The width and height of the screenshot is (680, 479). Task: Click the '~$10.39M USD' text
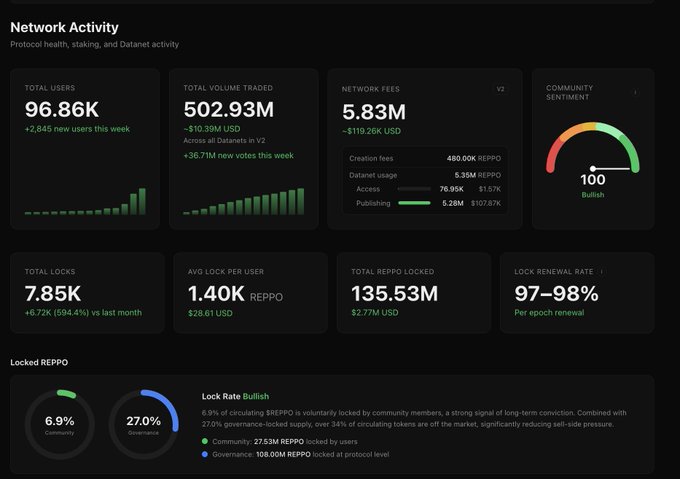212,129
